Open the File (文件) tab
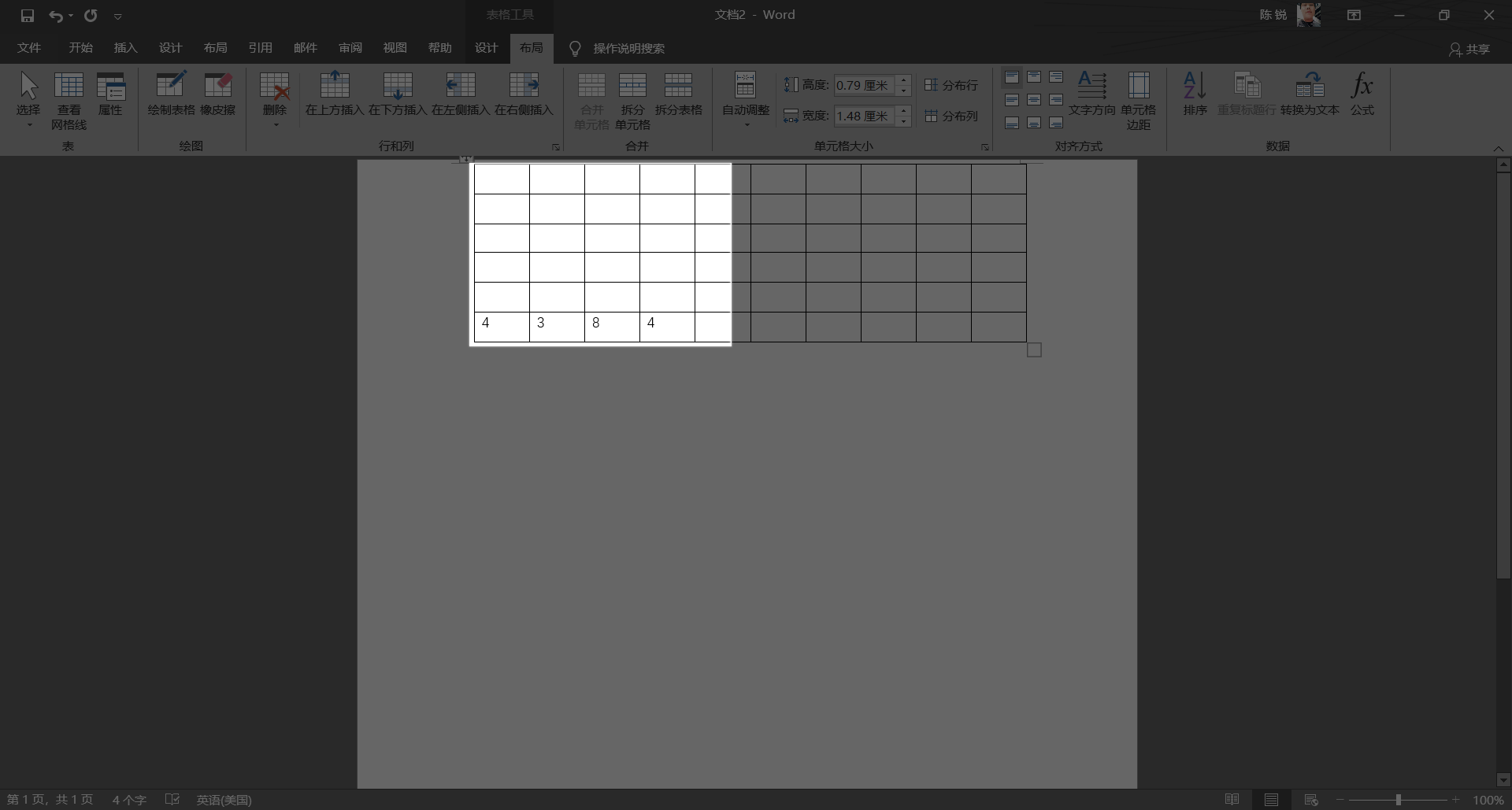1512x810 pixels. point(29,48)
